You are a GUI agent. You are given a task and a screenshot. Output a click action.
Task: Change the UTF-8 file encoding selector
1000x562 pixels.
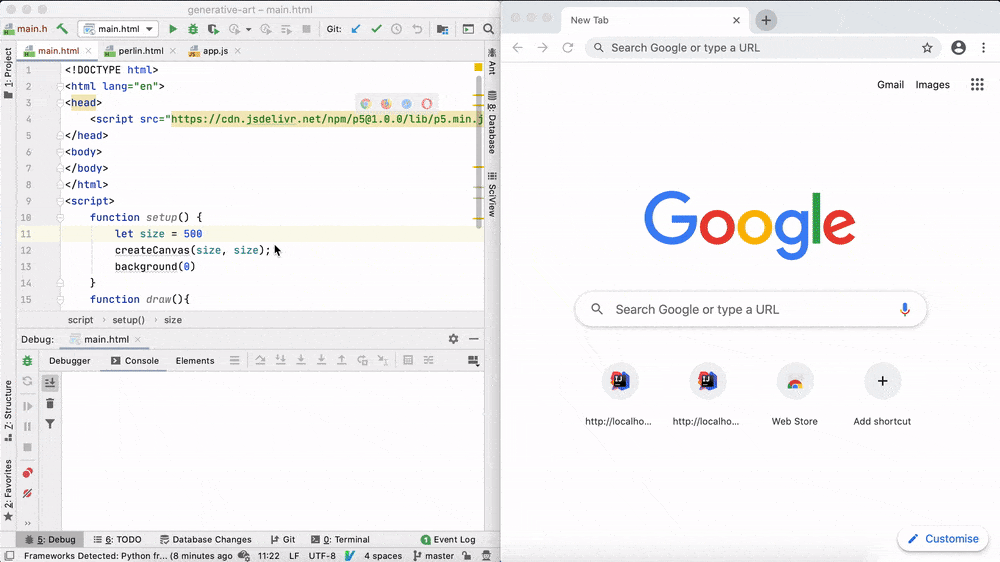[322, 556]
